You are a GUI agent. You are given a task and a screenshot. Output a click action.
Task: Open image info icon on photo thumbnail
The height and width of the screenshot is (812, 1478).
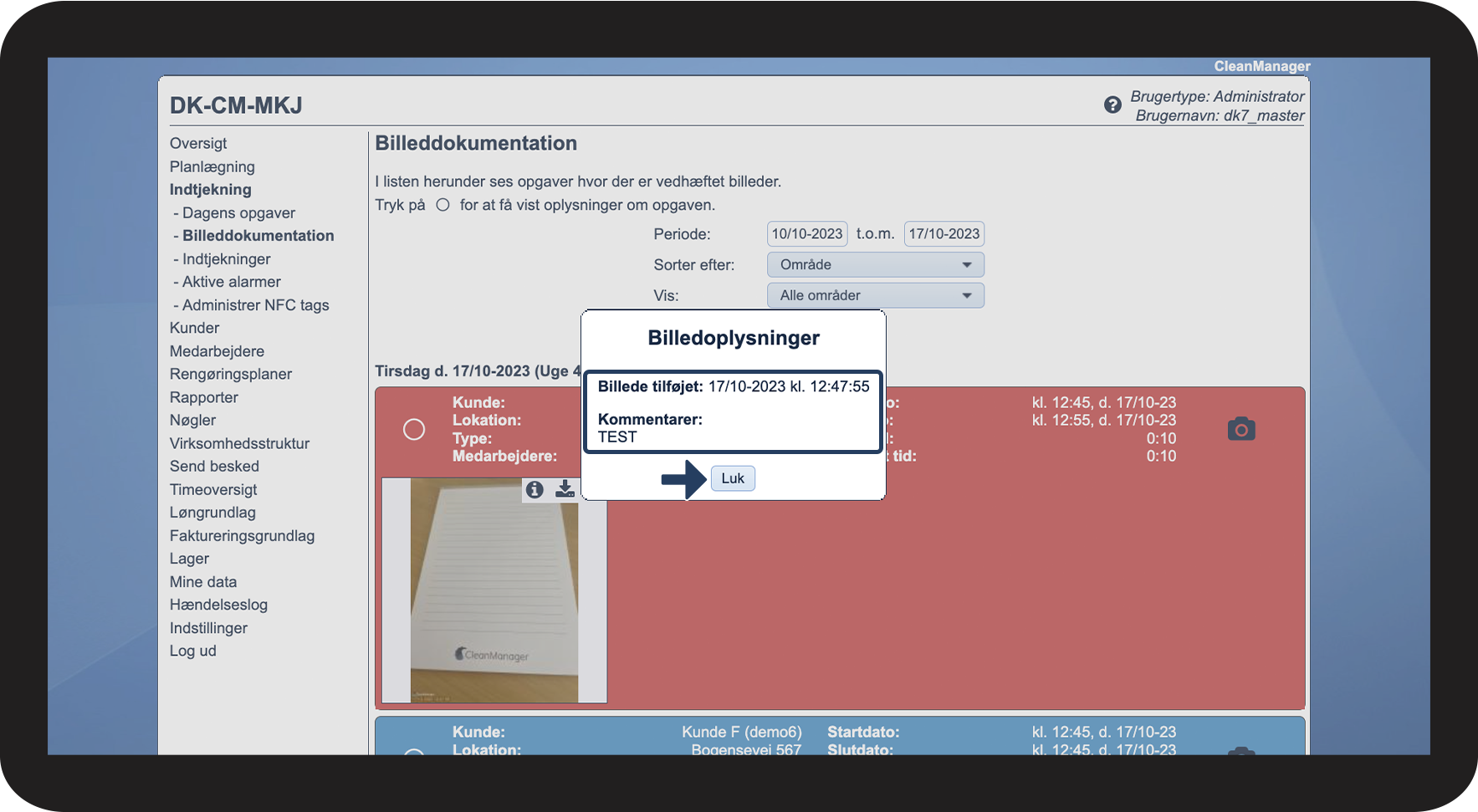(534, 490)
